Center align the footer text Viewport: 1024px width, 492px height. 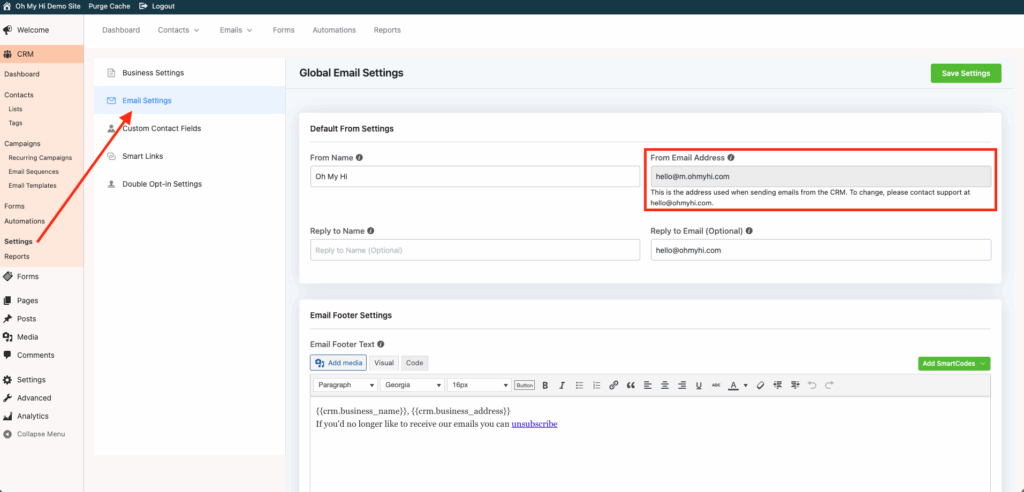[x=665, y=385]
